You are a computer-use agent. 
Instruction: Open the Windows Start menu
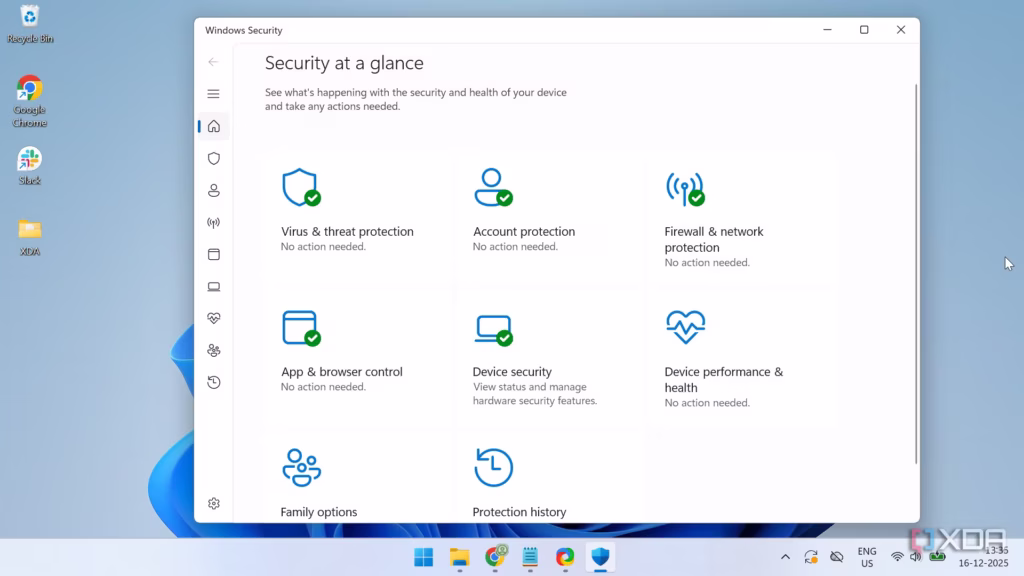(424, 557)
